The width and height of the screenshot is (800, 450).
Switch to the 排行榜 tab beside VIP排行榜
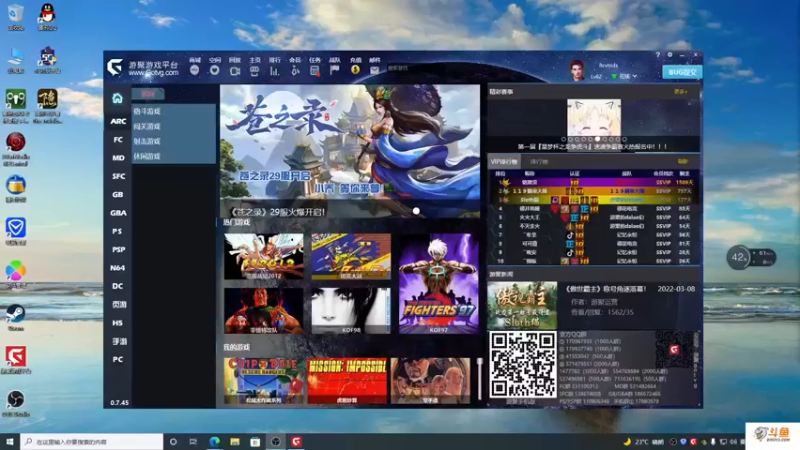539,162
